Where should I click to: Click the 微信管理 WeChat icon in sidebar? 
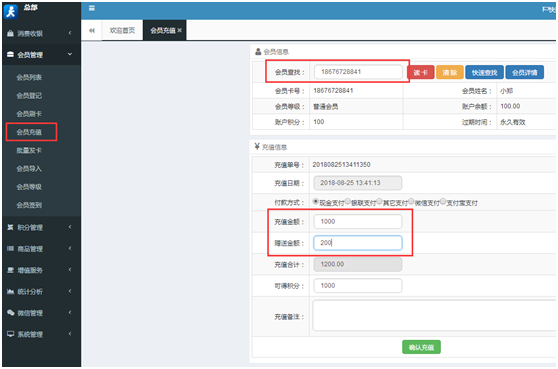(x=11, y=313)
